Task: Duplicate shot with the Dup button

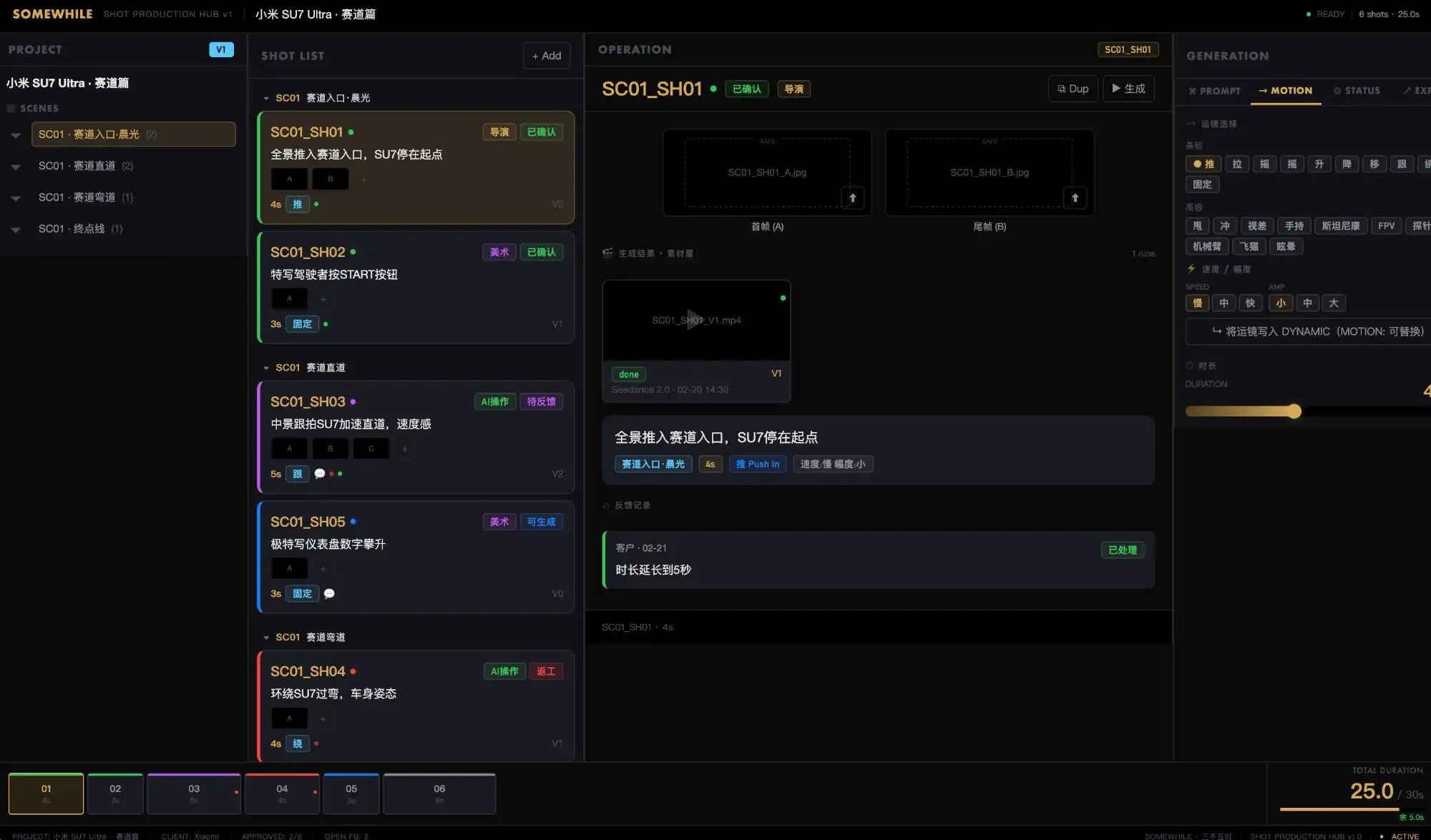Action: (1073, 89)
